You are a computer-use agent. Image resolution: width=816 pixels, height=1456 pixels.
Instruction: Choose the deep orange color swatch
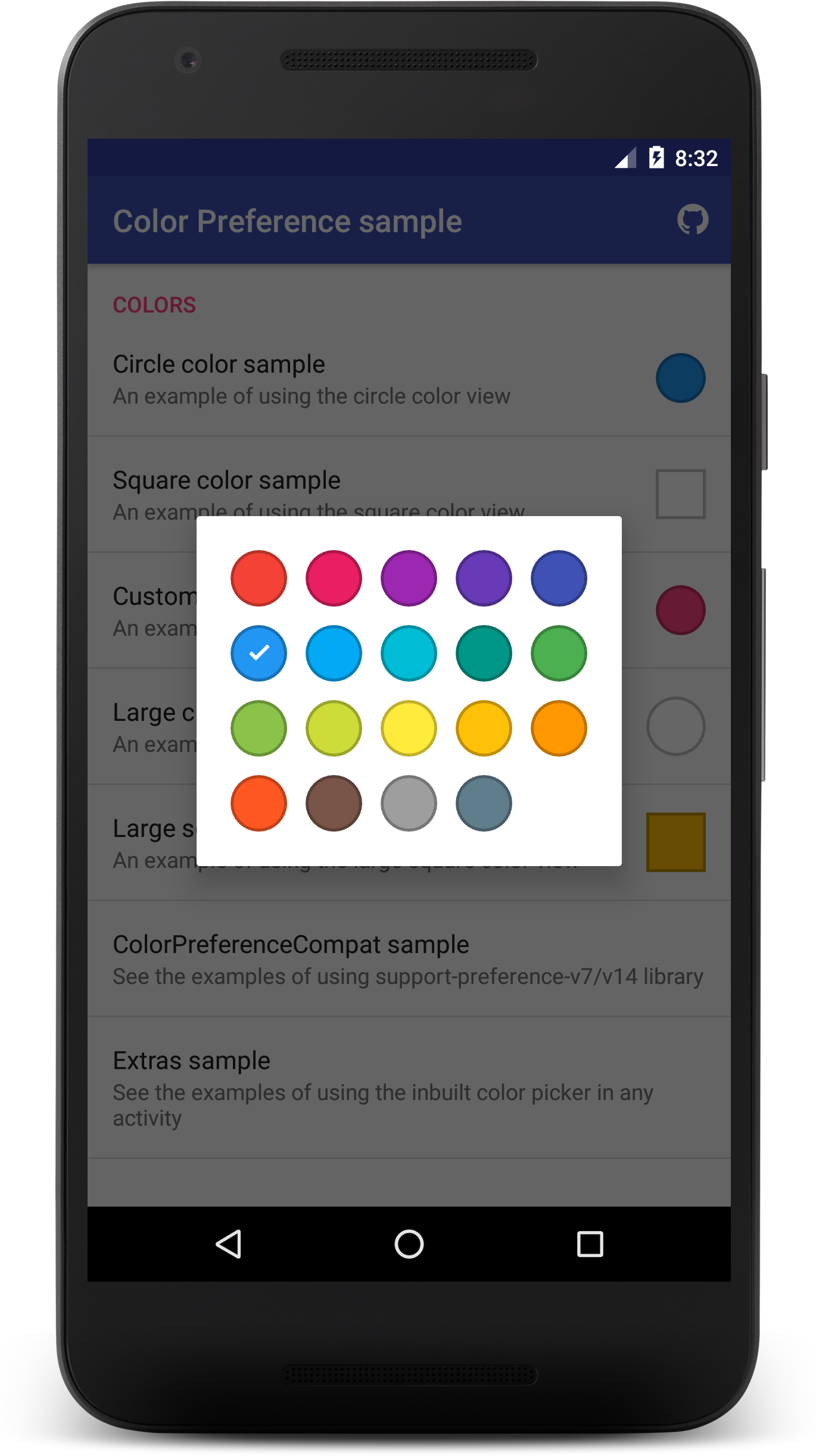[x=258, y=803]
